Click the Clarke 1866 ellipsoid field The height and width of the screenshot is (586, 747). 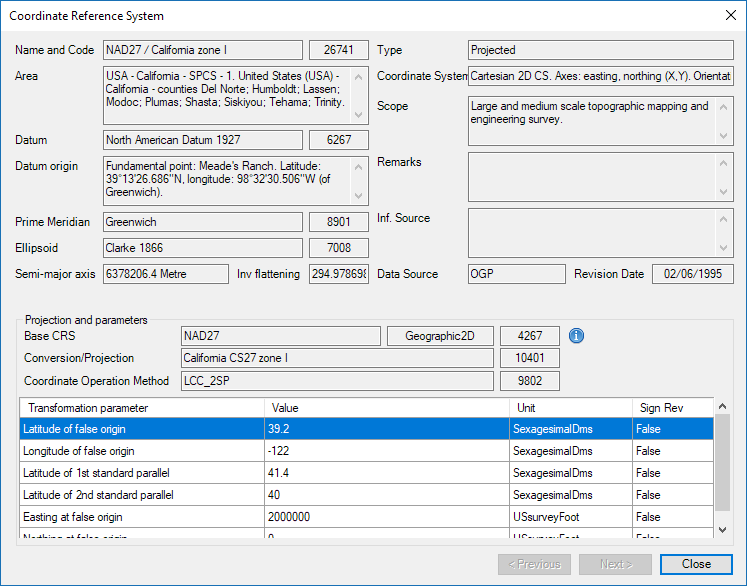pyautogui.click(x=203, y=247)
